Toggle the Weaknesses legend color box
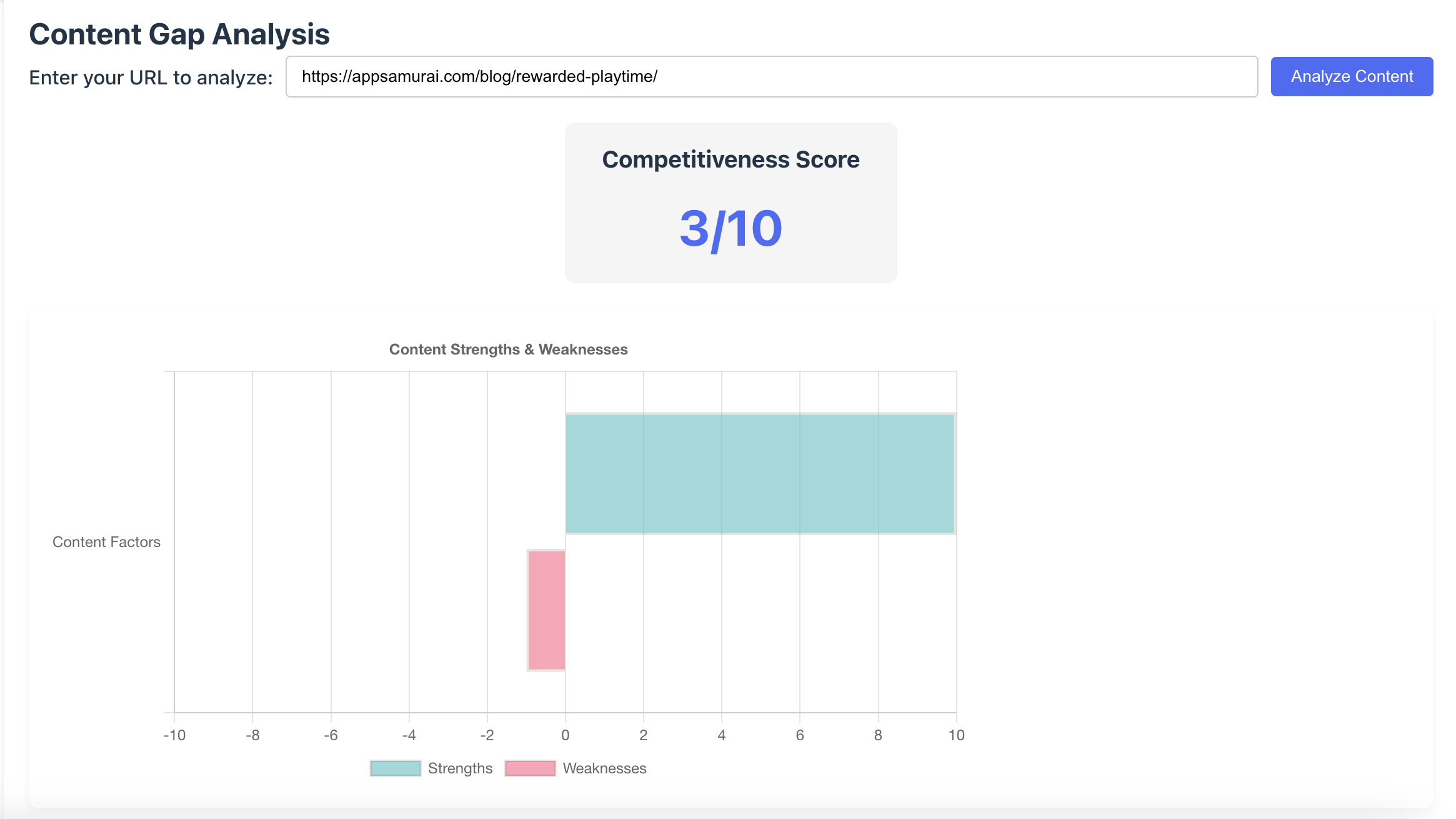This screenshot has height=819, width=1456. [x=530, y=768]
